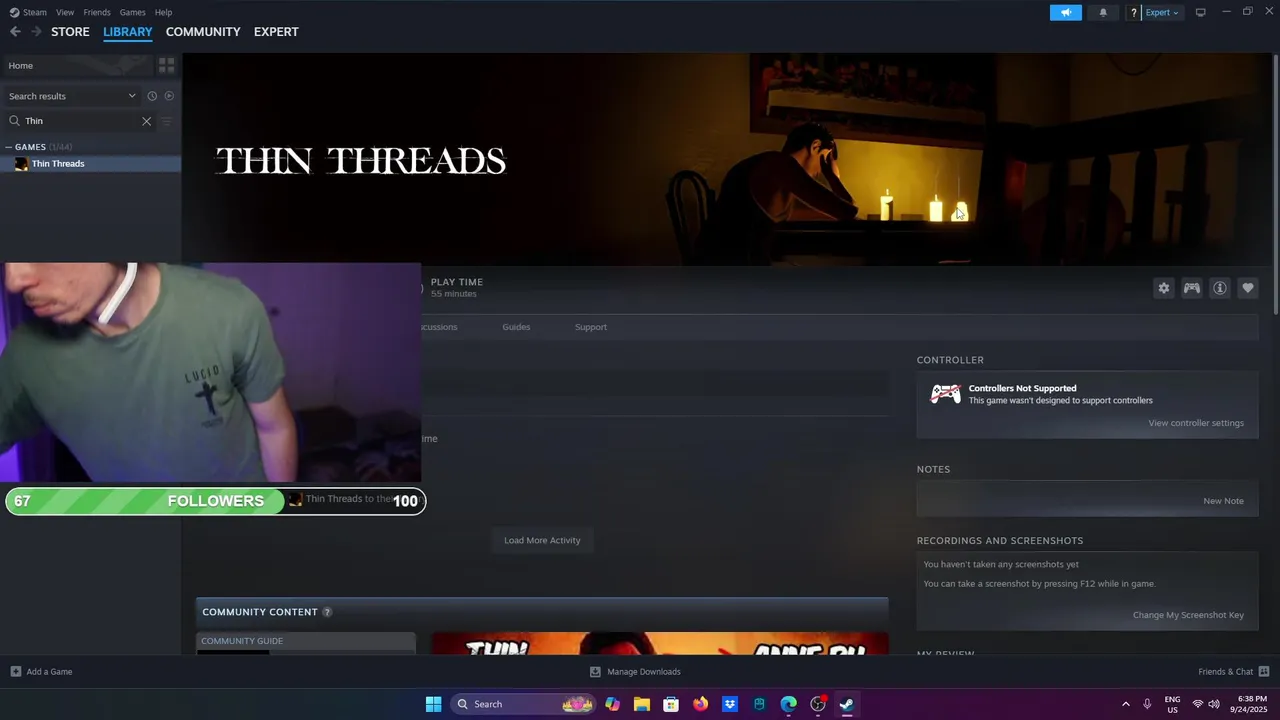Image resolution: width=1280 pixels, height=720 pixels.
Task: Show hidden system tray icons
Action: [x=1125, y=704]
